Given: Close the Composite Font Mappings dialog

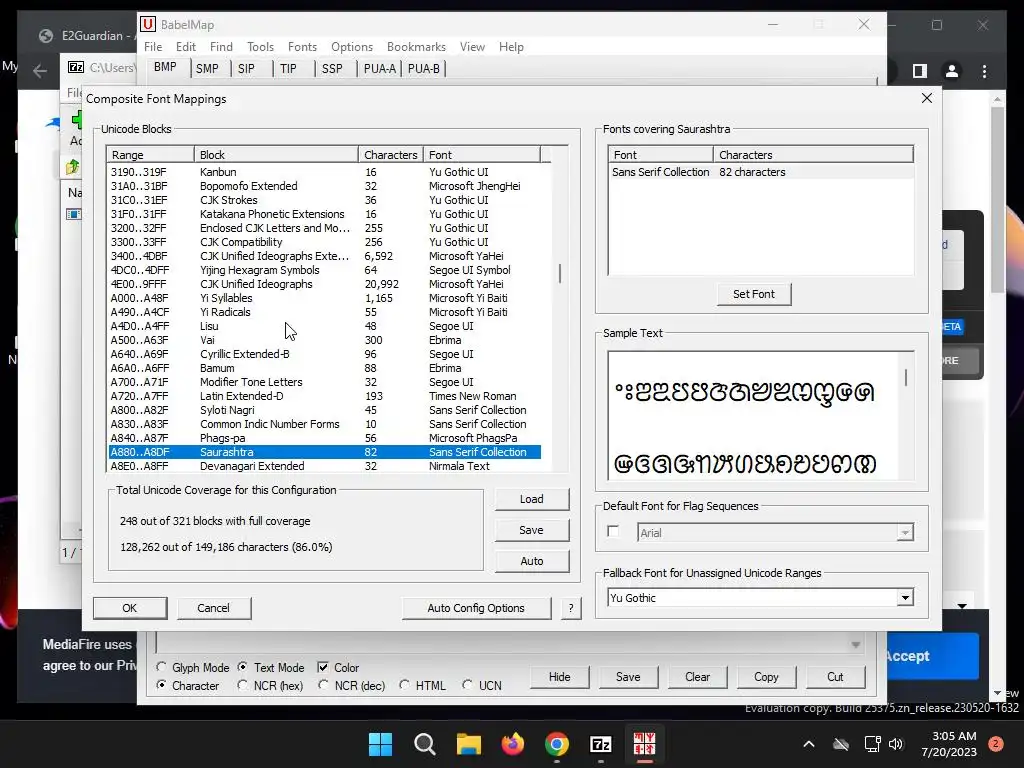Looking at the screenshot, I should point(927,98).
